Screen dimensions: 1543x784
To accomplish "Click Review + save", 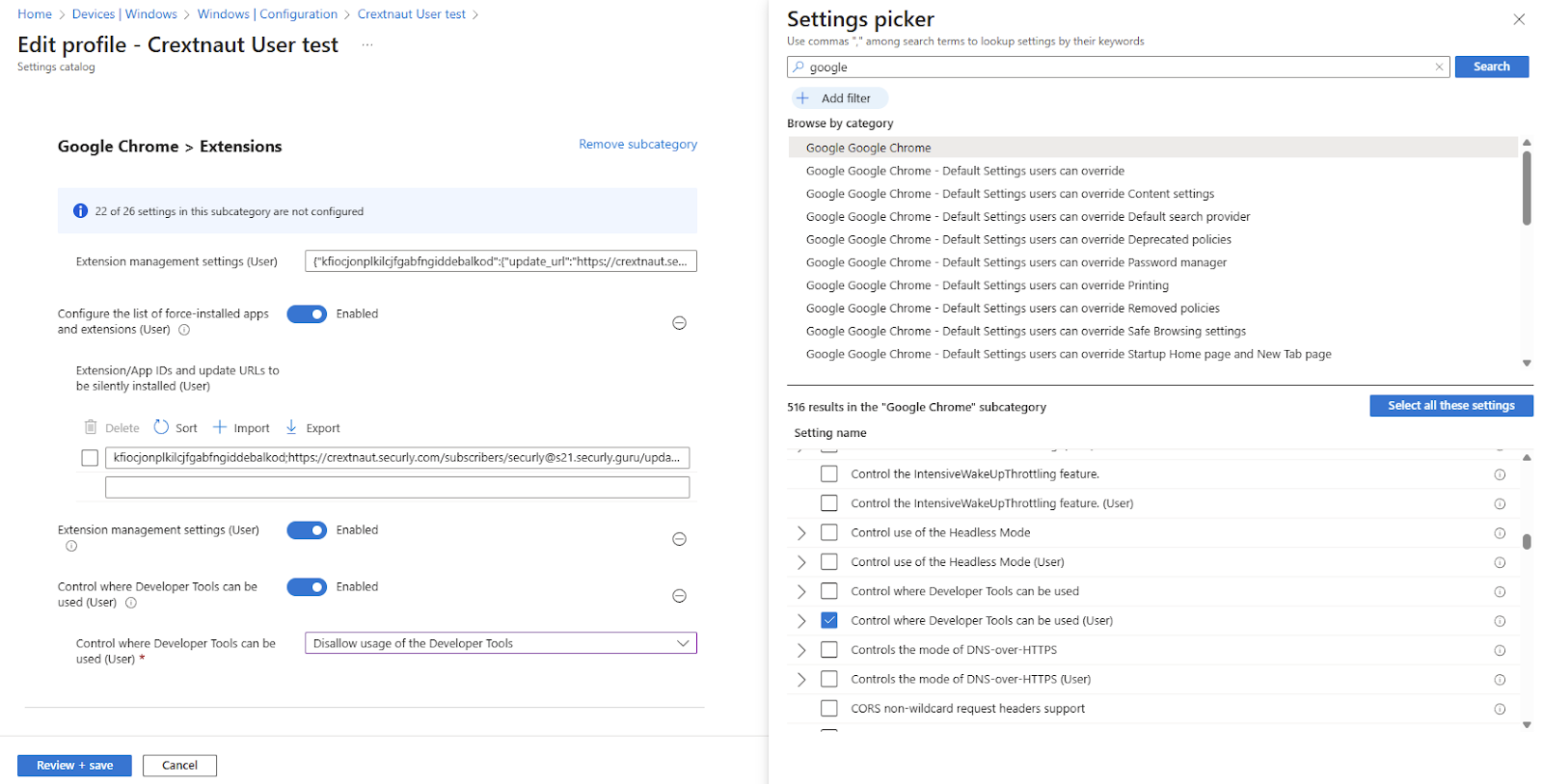I will pyautogui.click(x=74, y=766).
